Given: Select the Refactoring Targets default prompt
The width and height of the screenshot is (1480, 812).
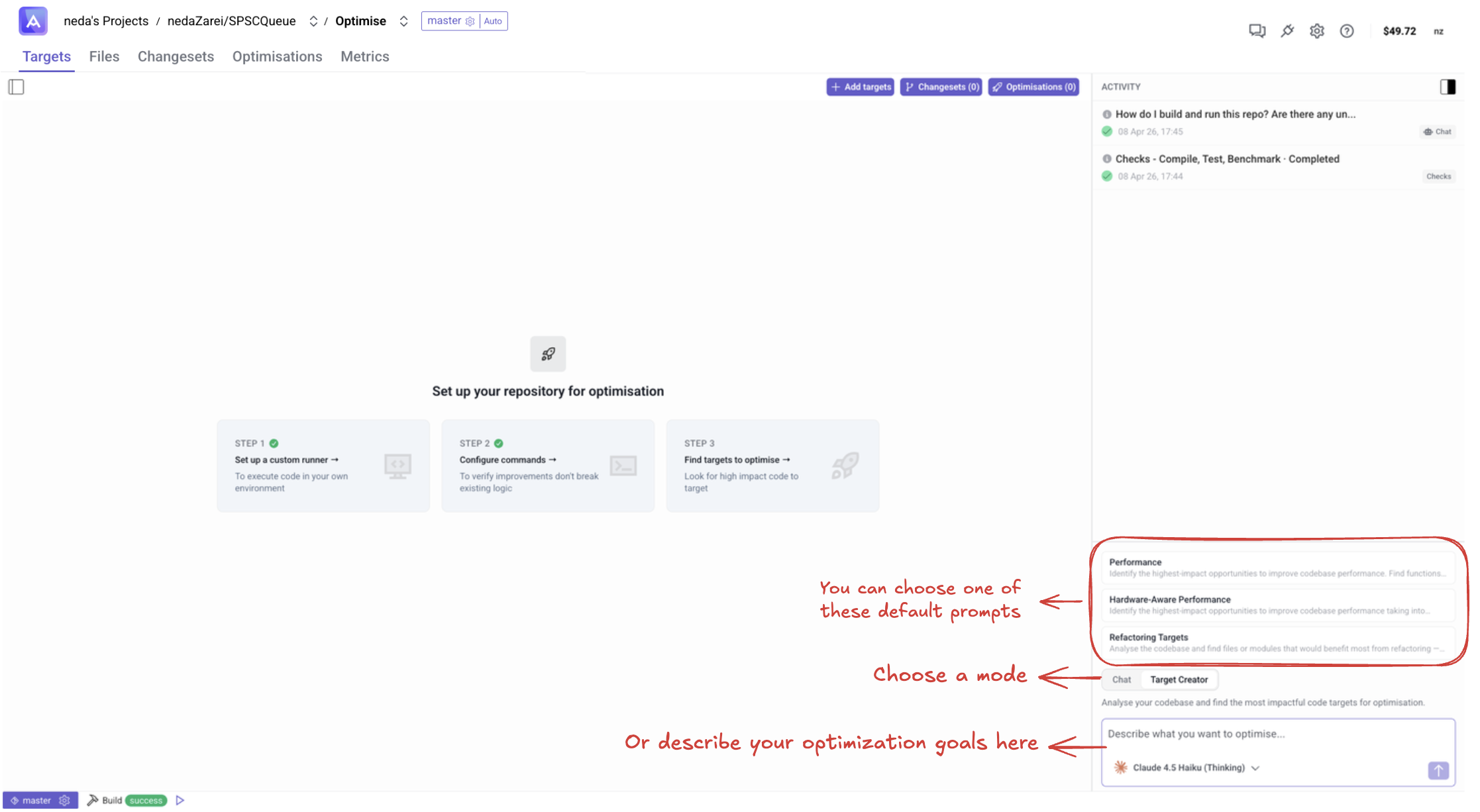Looking at the screenshot, I should pos(1277,642).
